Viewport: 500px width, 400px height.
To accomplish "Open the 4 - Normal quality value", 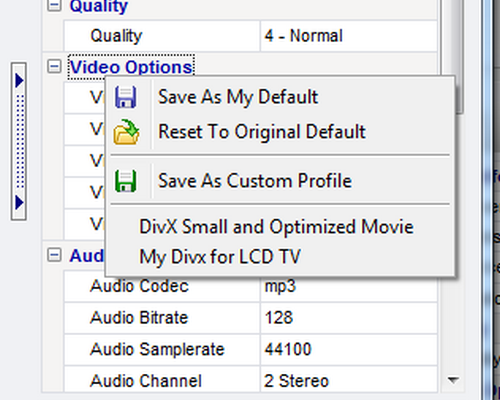I will point(349,36).
